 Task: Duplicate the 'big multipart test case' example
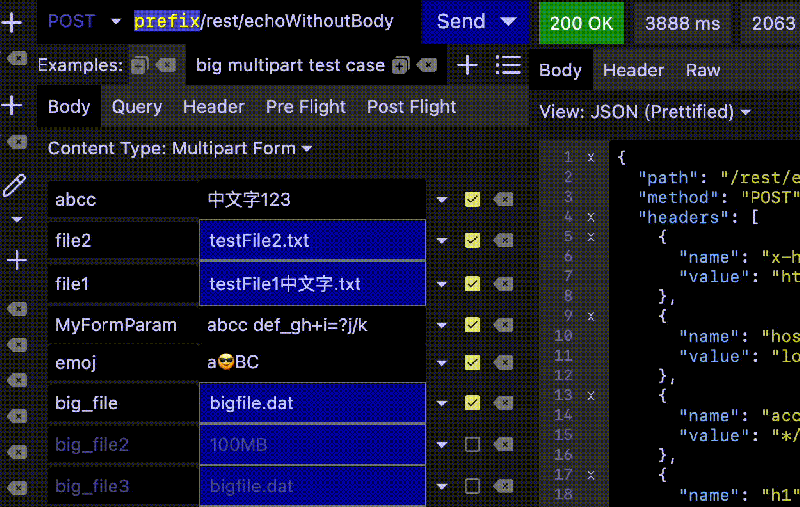[401, 65]
